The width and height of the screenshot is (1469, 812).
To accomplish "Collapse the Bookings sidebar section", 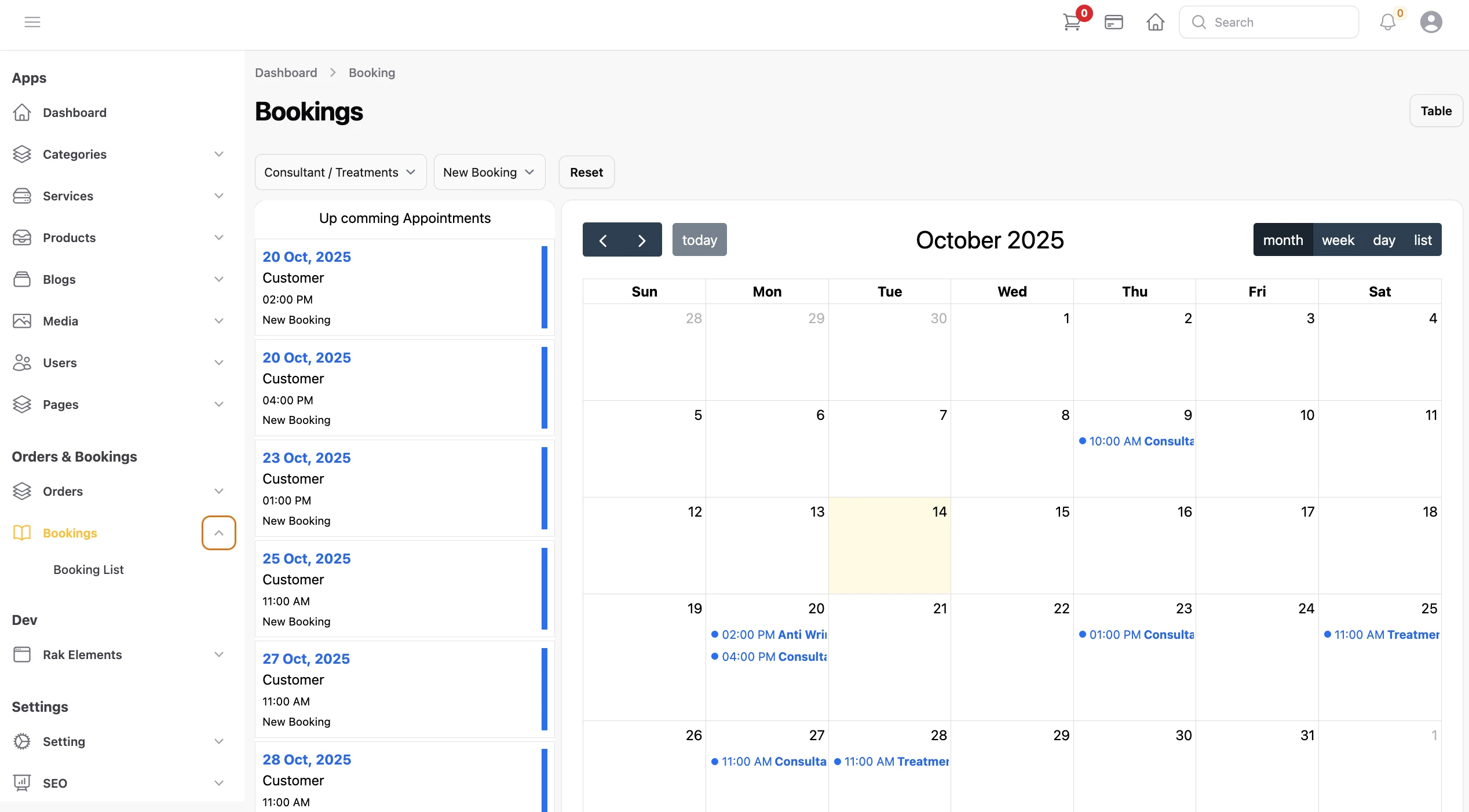I will coord(218,533).
